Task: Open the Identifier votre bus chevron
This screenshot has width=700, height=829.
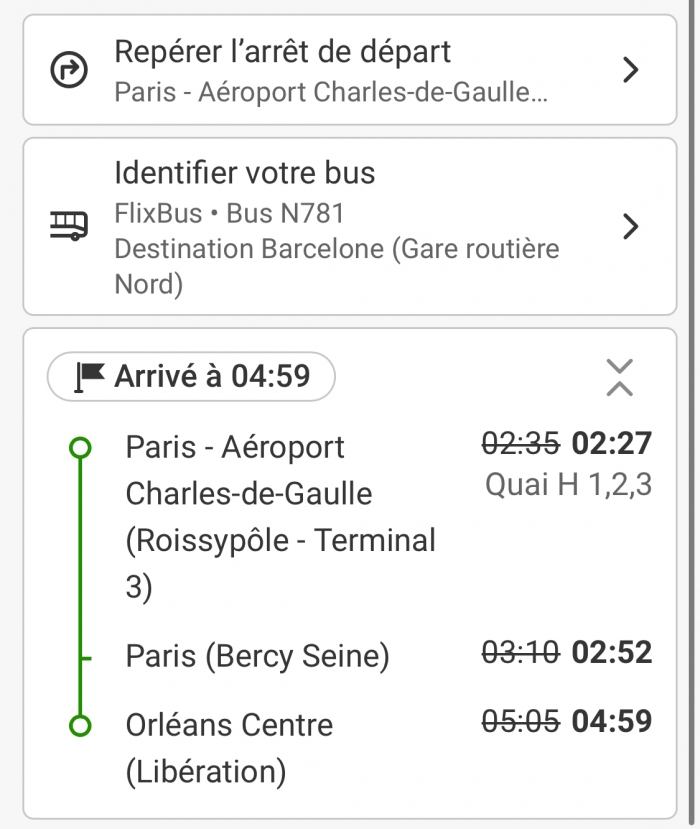Action: click(630, 227)
